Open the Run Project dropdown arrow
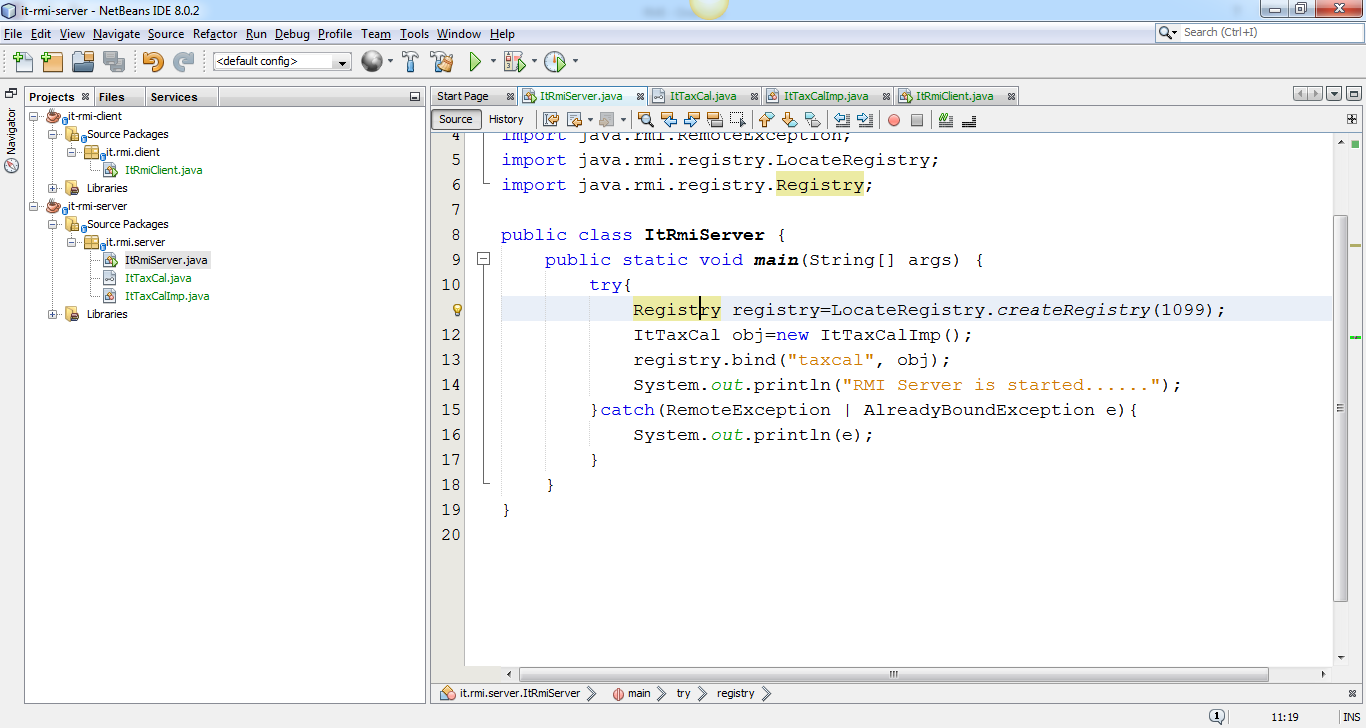The width and height of the screenshot is (1366, 728). 493,62
